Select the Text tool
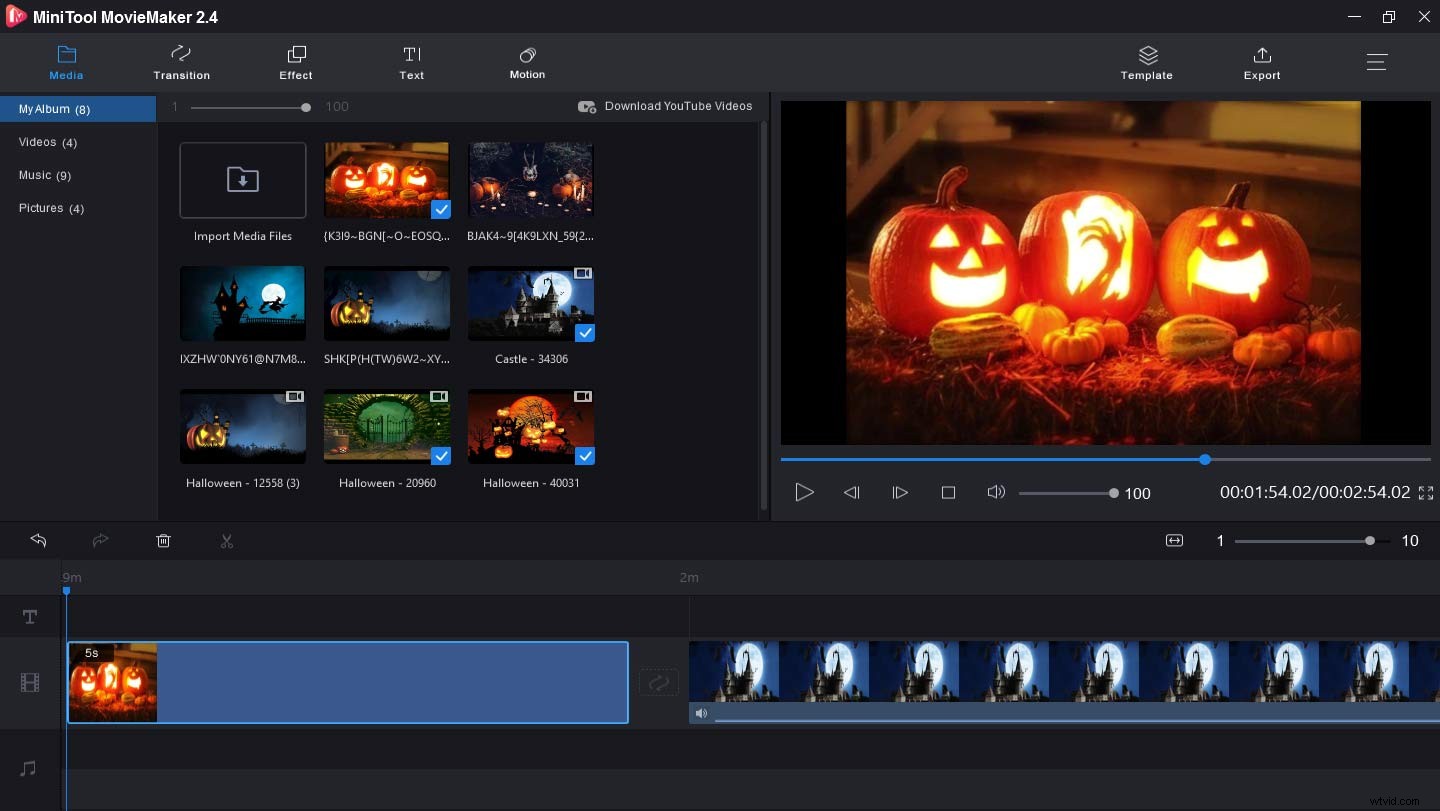Image resolution: width=1440 pixels, height=811 pixels. (x=412, y=62)
